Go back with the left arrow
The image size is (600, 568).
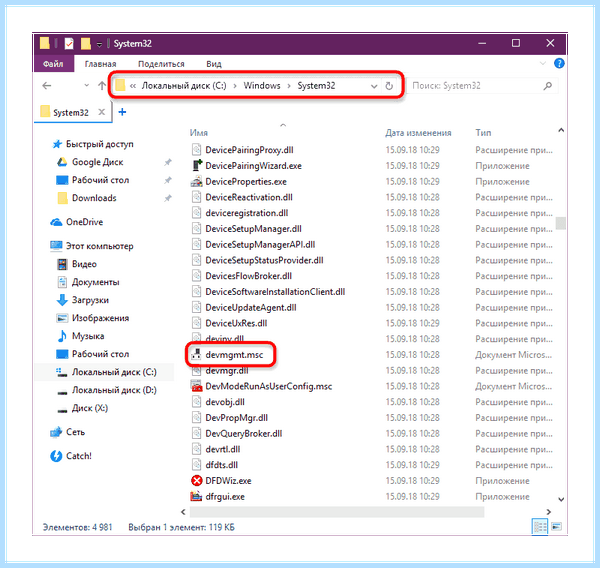(x=47, y=86)
